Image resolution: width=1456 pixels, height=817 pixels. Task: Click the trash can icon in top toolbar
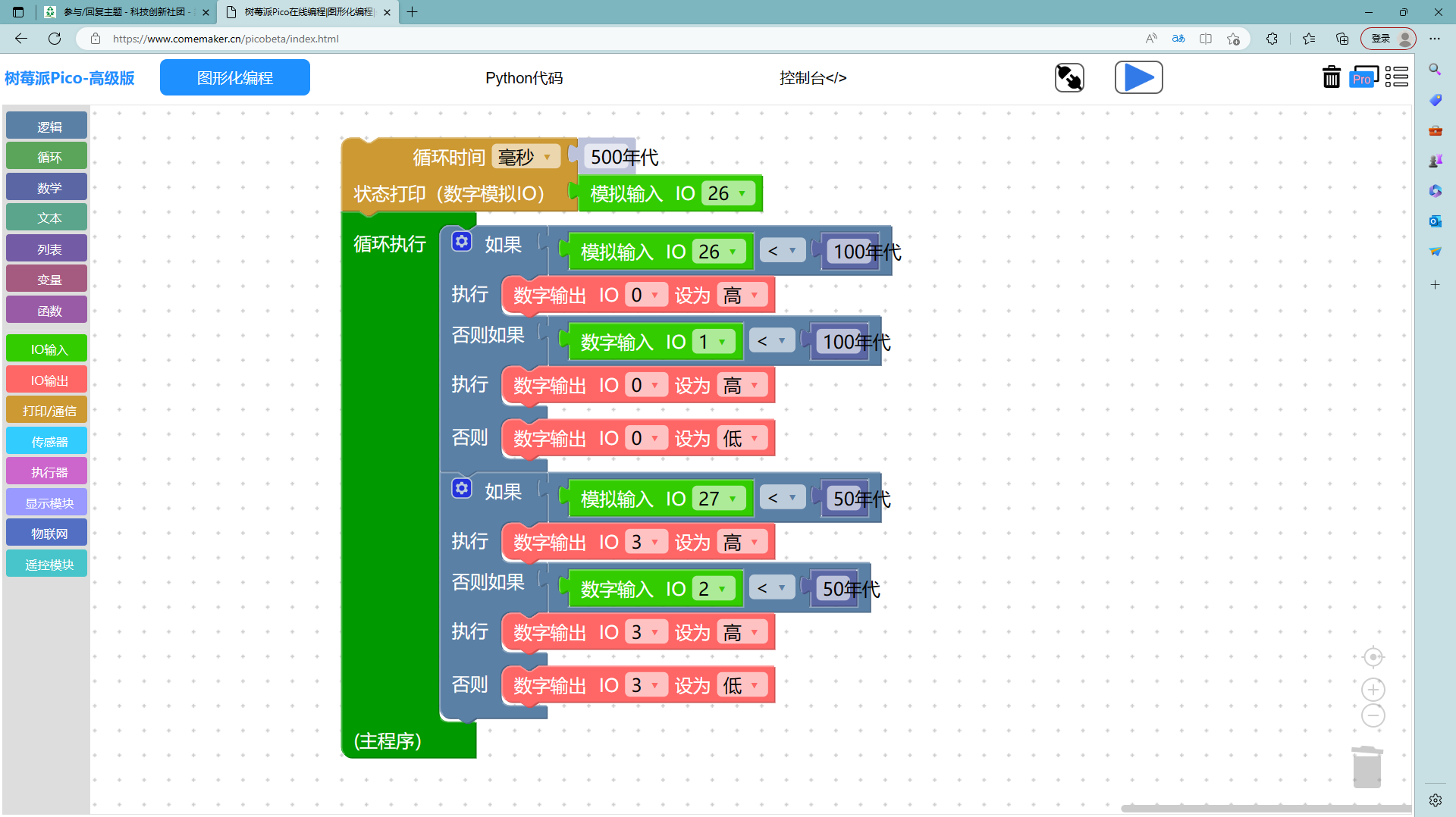tap(1331, 77)
